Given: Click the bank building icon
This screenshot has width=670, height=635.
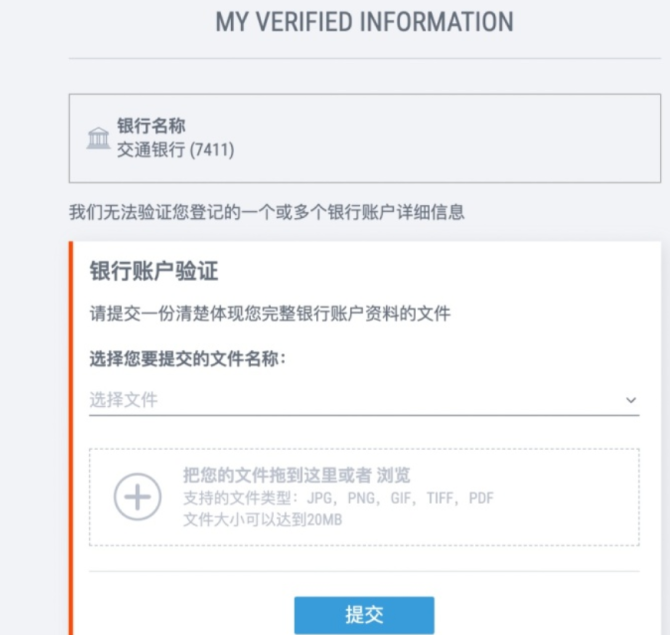Looking at the screenshot, I should tap(98, 138).
